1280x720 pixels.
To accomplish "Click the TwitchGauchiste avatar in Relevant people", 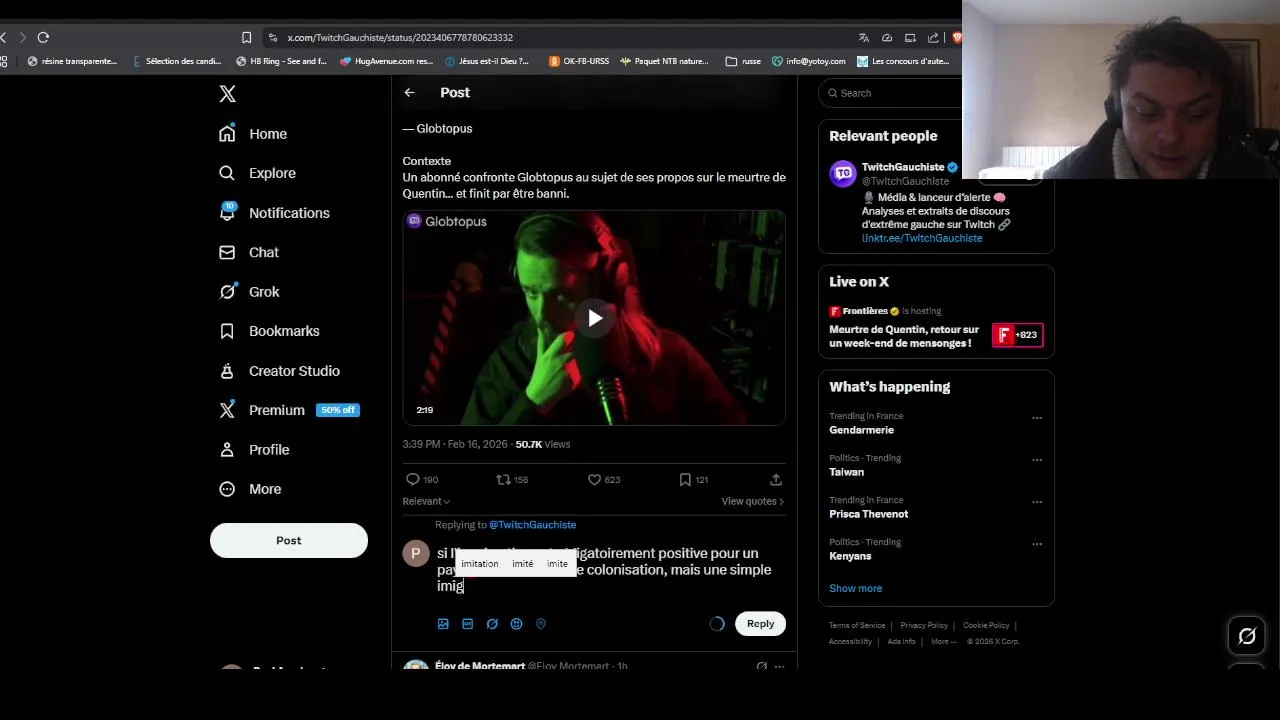I will (x=843, y=174).
